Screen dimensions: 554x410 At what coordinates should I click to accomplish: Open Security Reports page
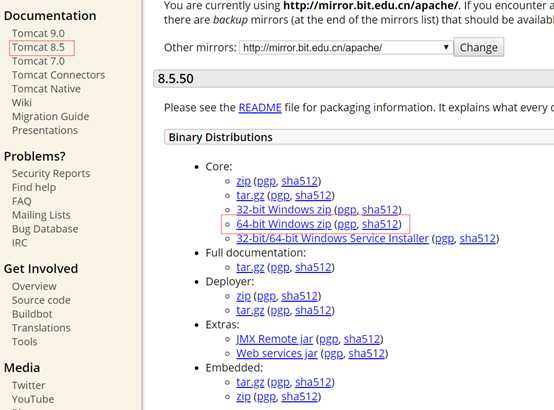point(51,174)
